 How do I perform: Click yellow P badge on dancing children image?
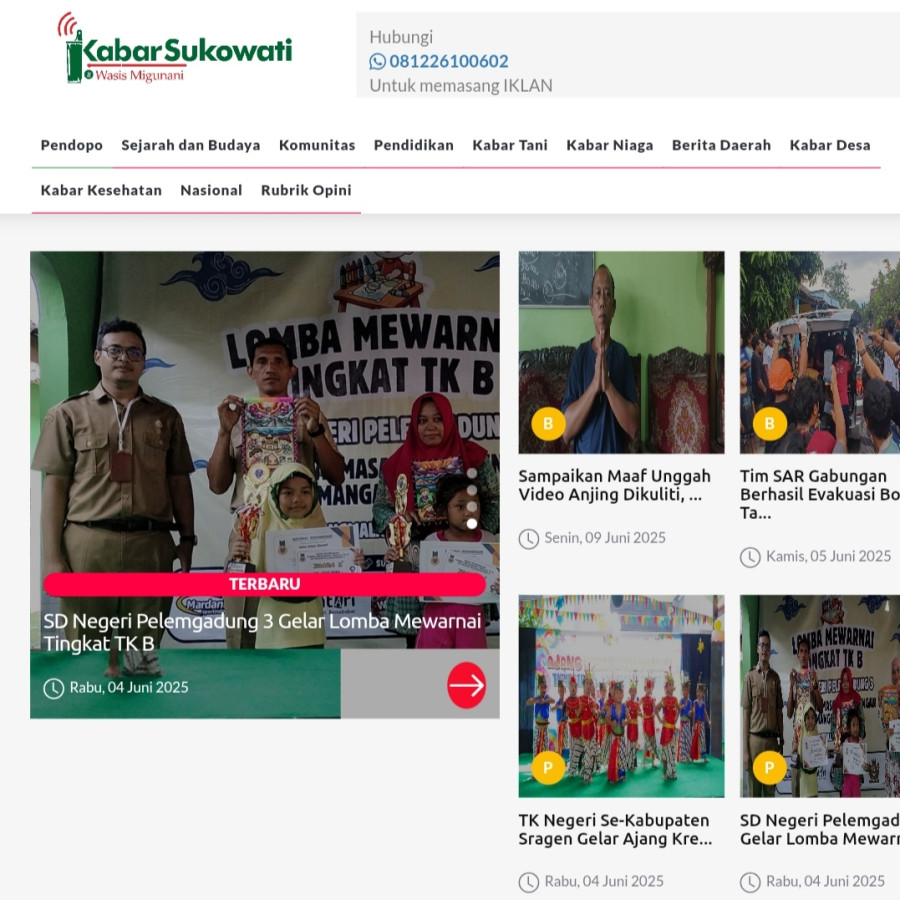[548, 767]
